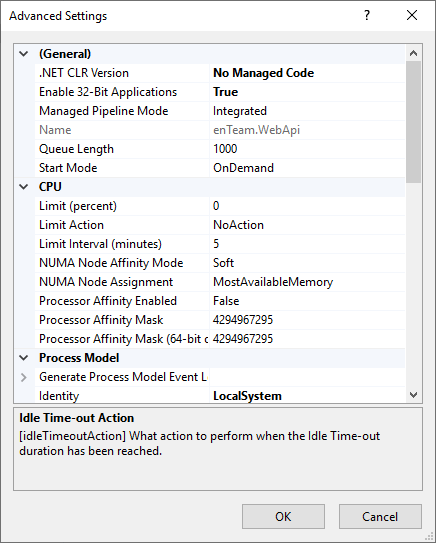Image resolution: width=436 pixels, height=543 pixels.
Task: Click the vertical scrollbar thumb
Action: [413, 122]
